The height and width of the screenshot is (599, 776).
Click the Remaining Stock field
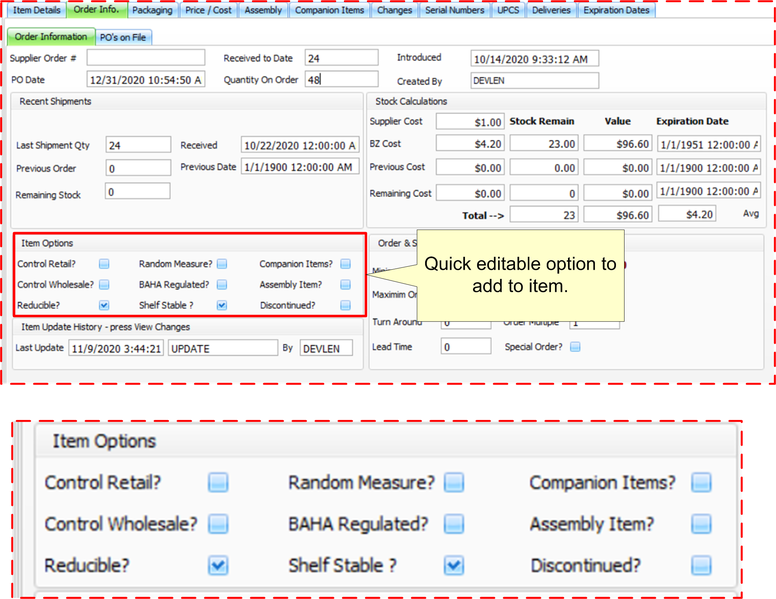138,191
